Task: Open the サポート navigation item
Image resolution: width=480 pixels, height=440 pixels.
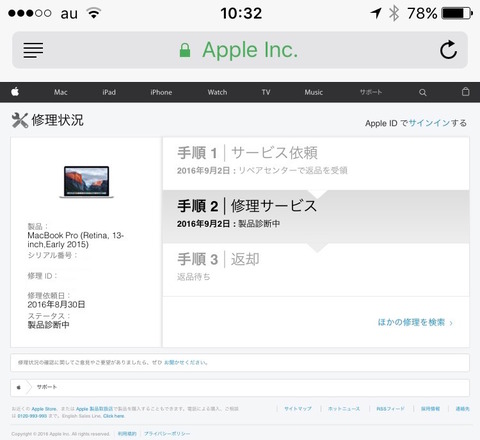Action: coord(371,92)
